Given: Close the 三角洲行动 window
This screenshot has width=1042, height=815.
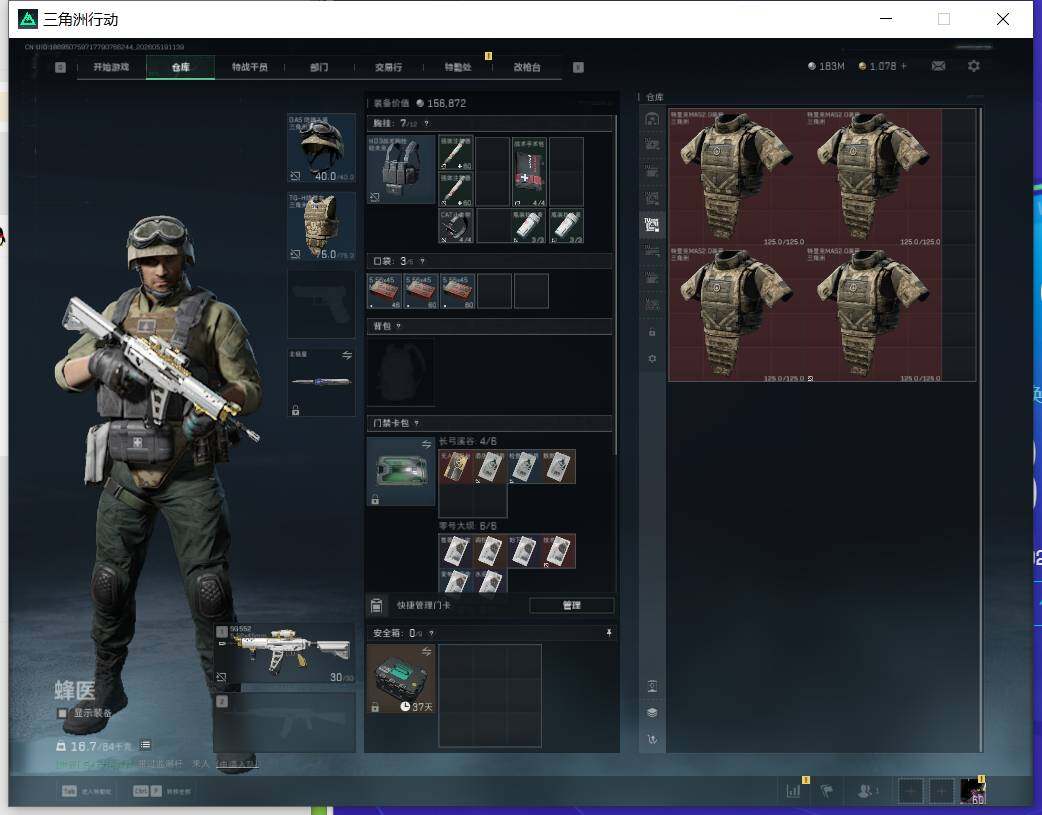Looking at the screenshot, I should pos(1003,19).
